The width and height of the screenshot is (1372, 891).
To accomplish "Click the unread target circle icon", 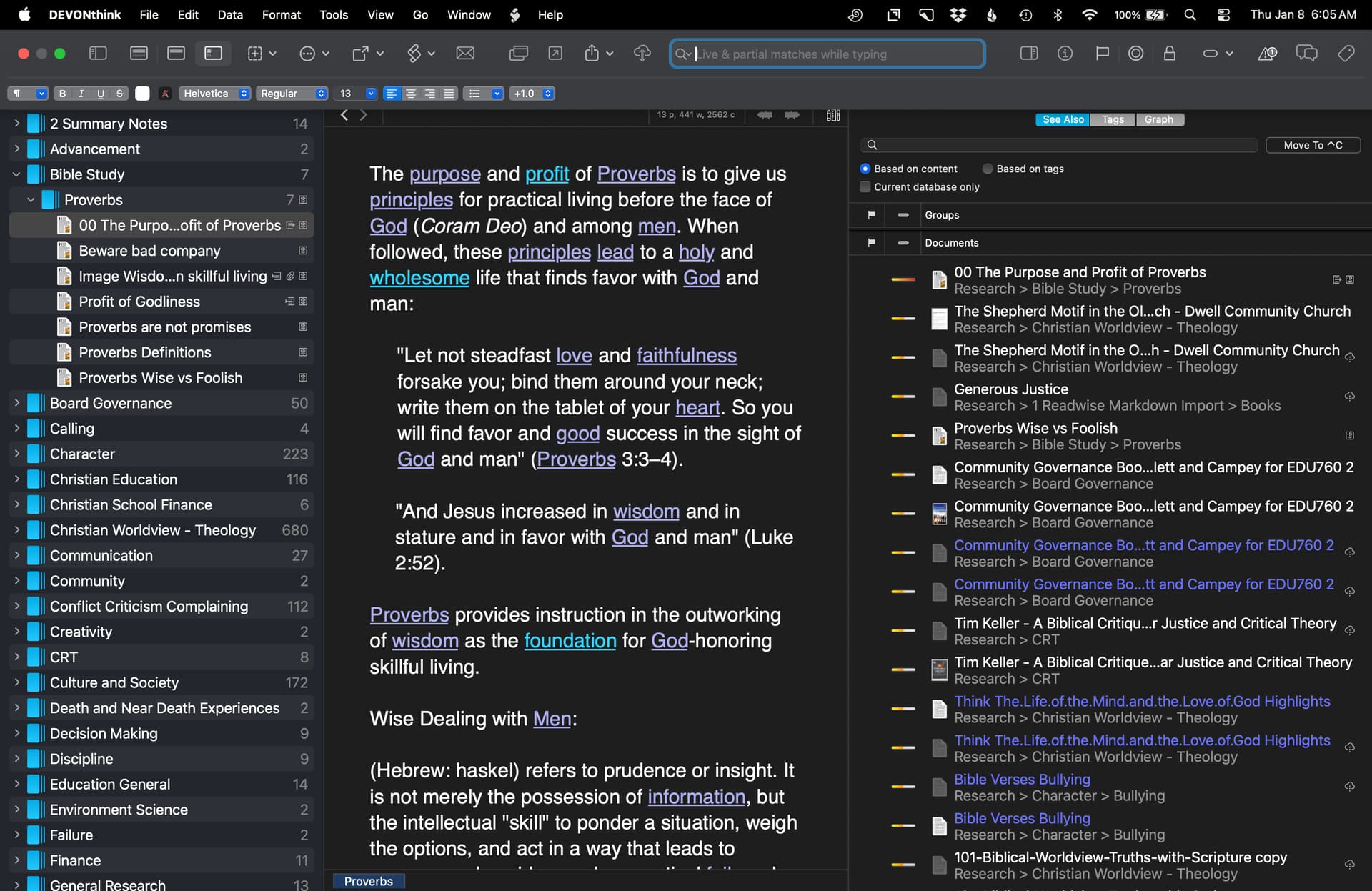I will [1135, 54].
